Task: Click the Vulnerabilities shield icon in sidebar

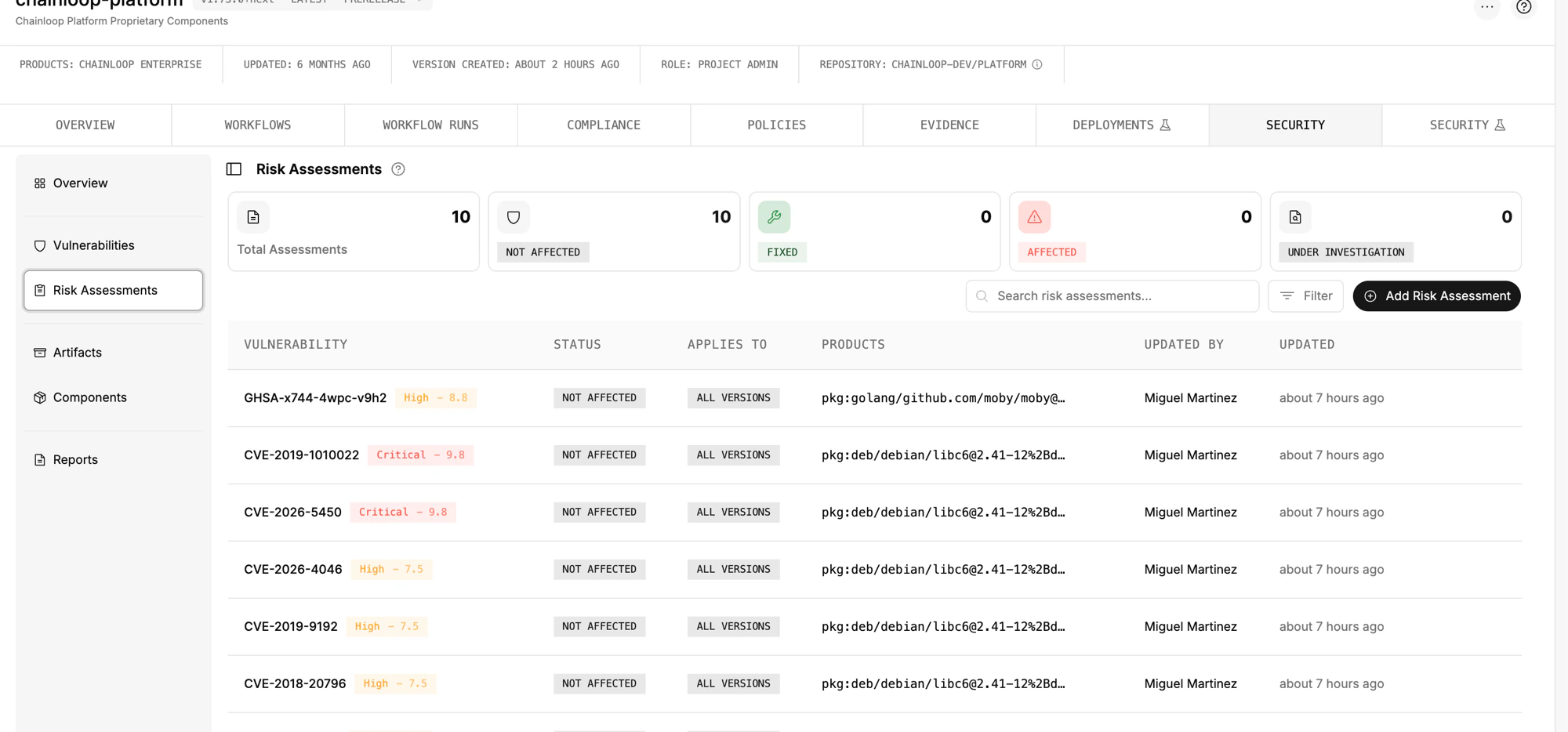Action: tap(40, 245)
